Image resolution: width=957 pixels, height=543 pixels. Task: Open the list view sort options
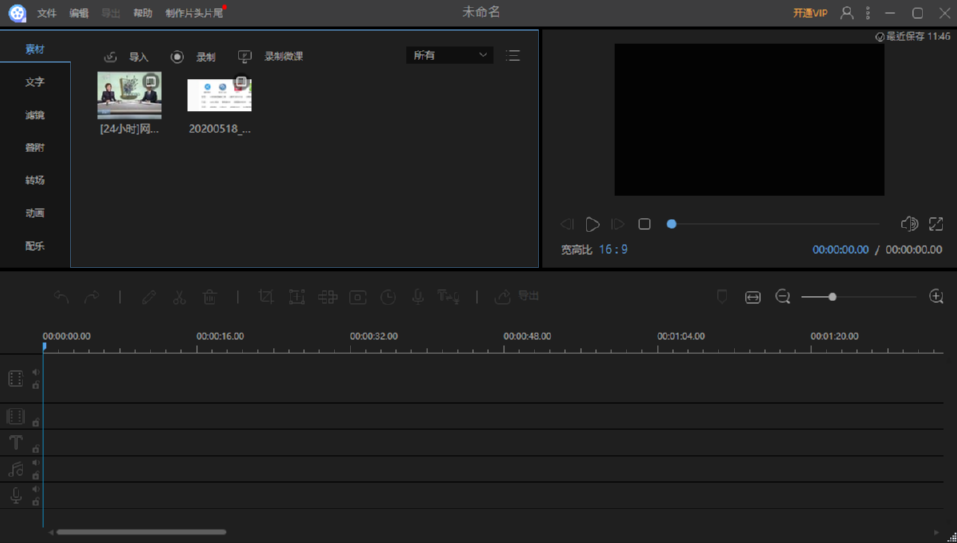[513, 56]
